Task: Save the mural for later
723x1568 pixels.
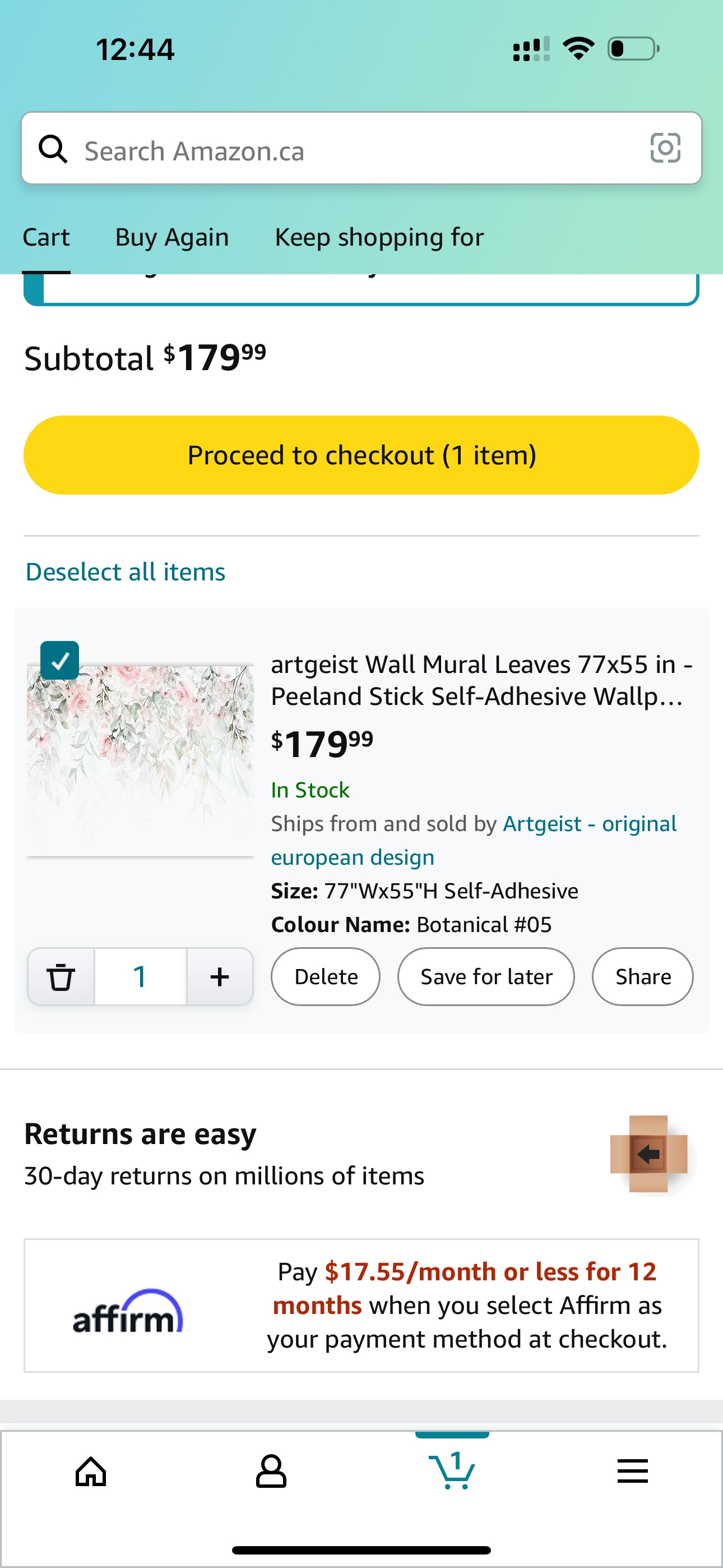Action: point(486,977)
